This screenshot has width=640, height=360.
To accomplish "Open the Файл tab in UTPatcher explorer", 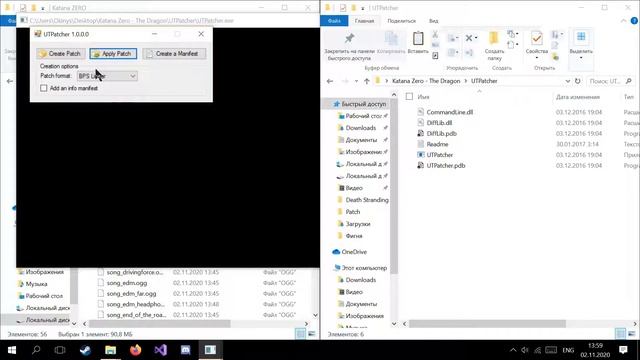I will click(x=334, y=21).
